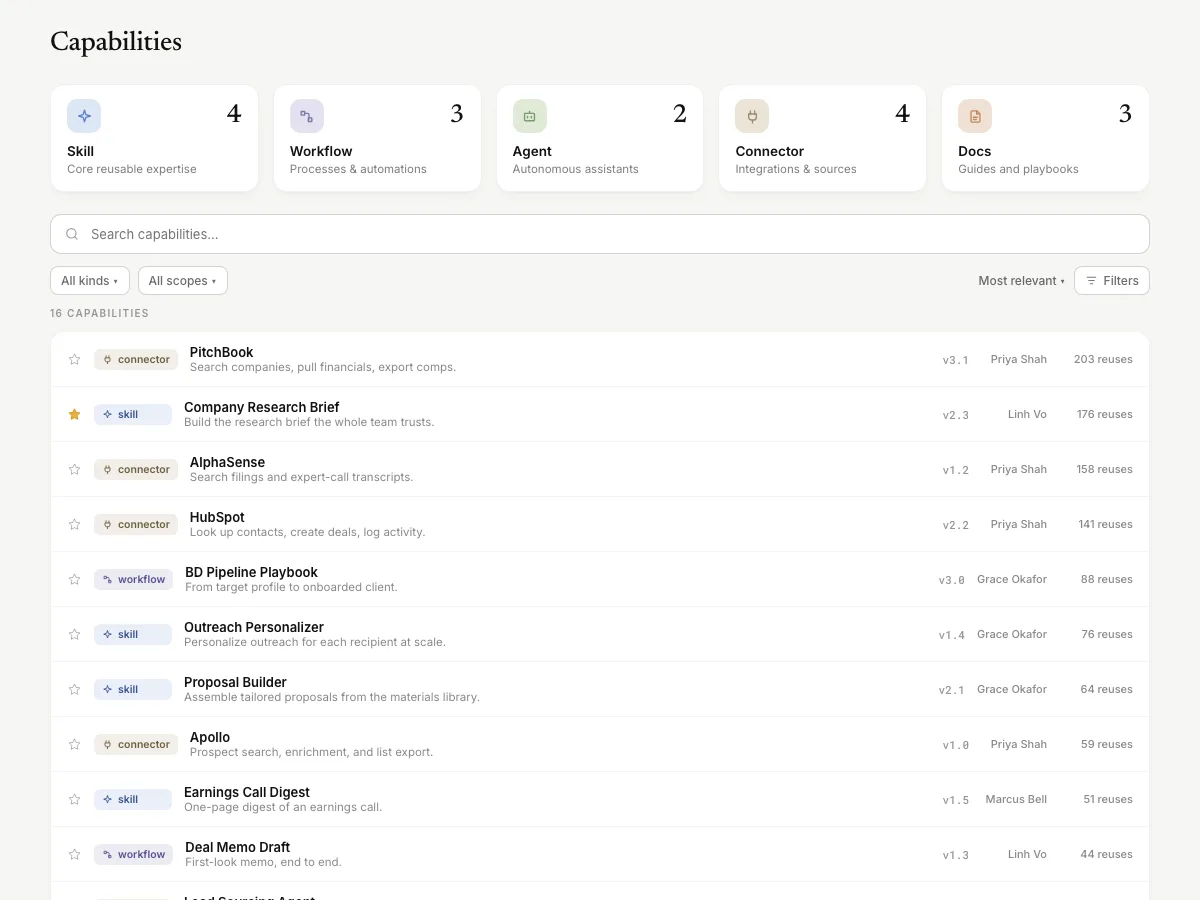Star the HubSpot capability
The height and width of the screenshot is (900, 1200).
tap(74, 524)
